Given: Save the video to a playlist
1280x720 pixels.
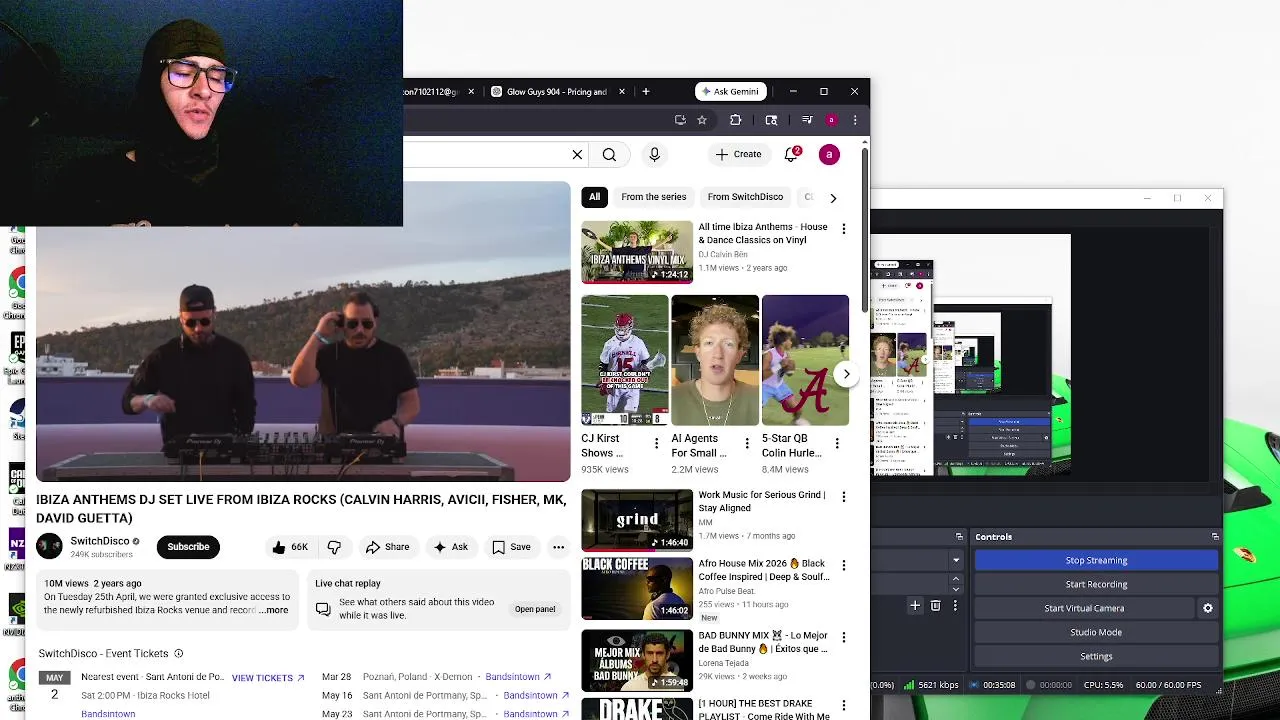Looking at the screenshot, I should tap(511, 547).
